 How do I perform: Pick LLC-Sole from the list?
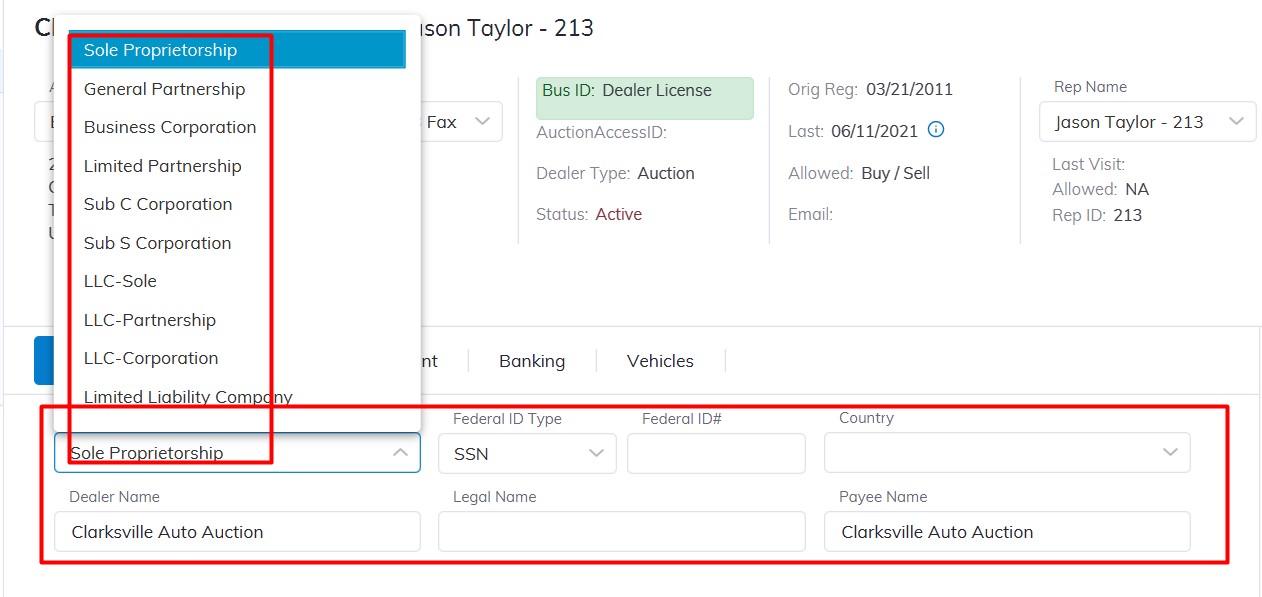(x=120, y=281)
